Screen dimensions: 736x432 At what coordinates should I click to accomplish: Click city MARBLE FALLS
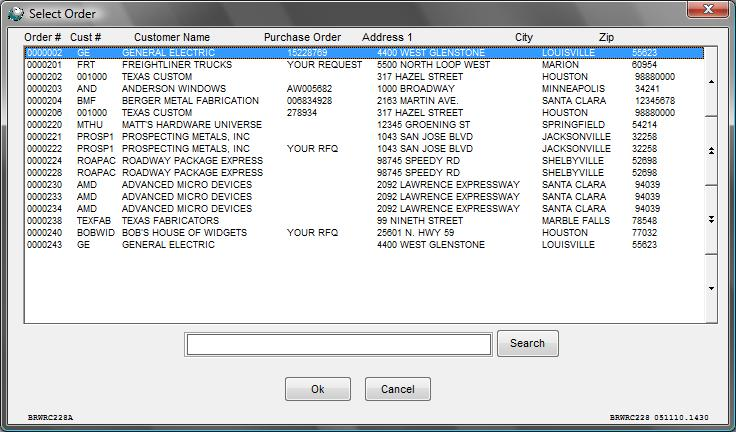tap(576, 220)
